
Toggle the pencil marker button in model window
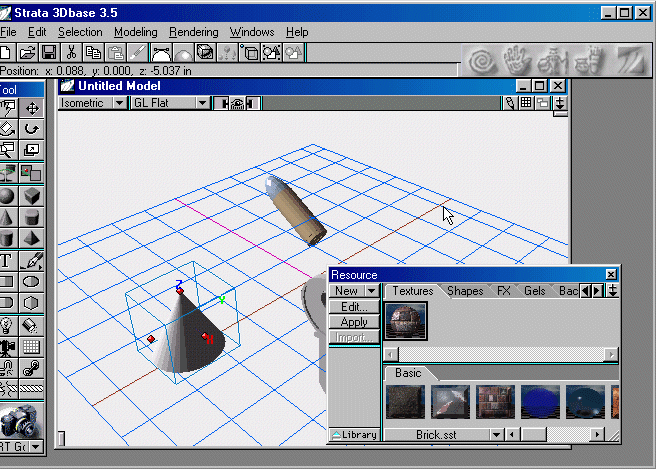(510, 103)
